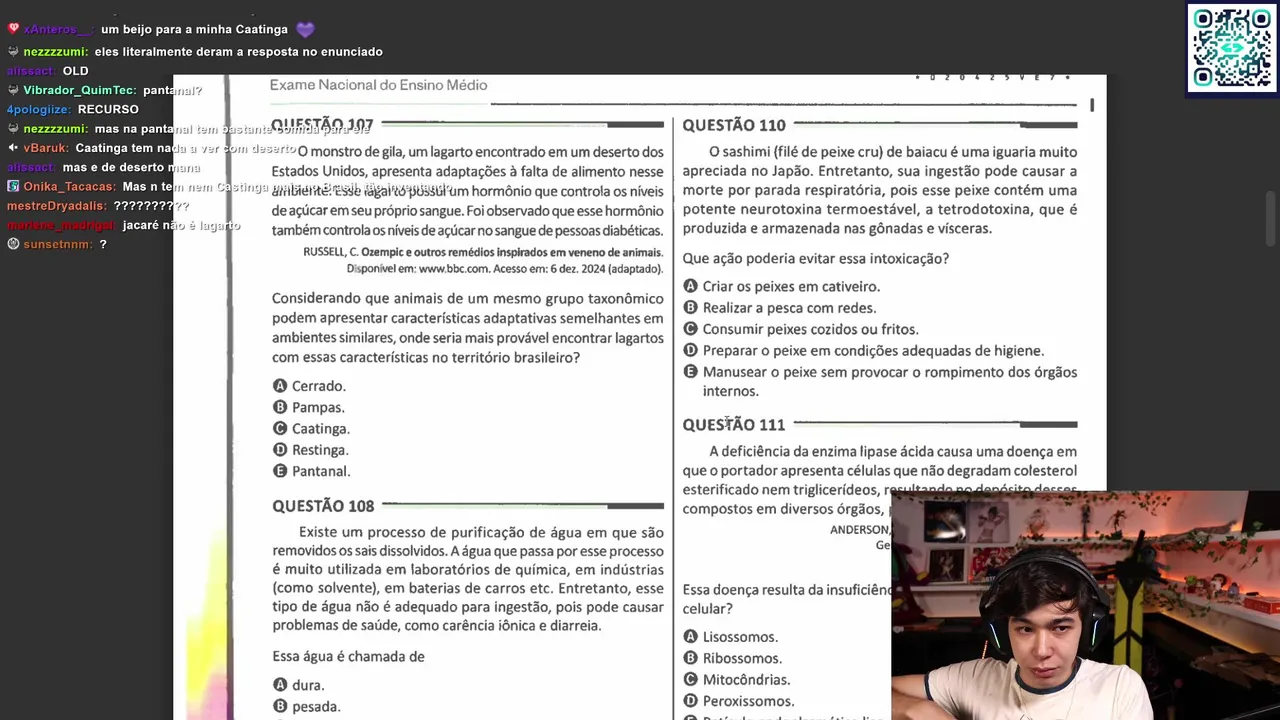Click the badge beside Onika_Tacacas

13,186
